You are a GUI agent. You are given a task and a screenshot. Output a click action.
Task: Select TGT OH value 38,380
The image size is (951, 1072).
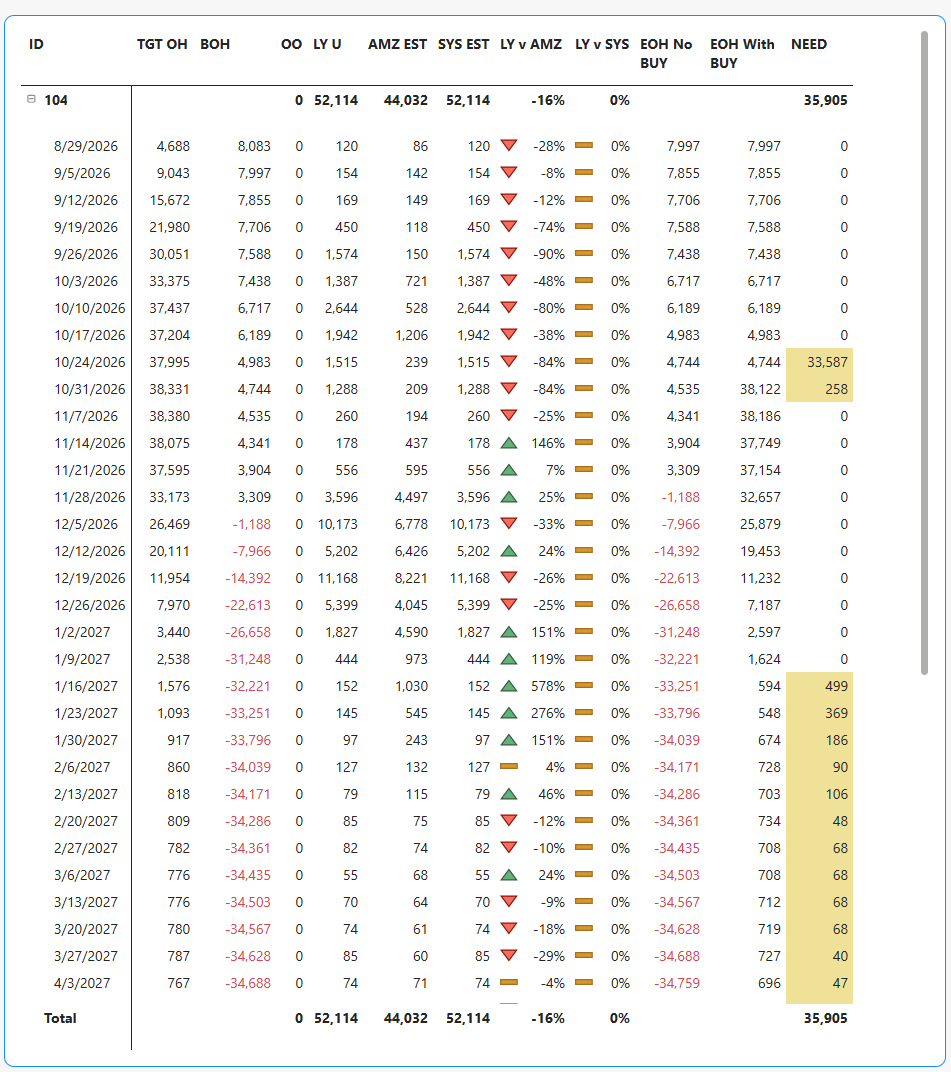pyautogui.click(x=170, y=416)
